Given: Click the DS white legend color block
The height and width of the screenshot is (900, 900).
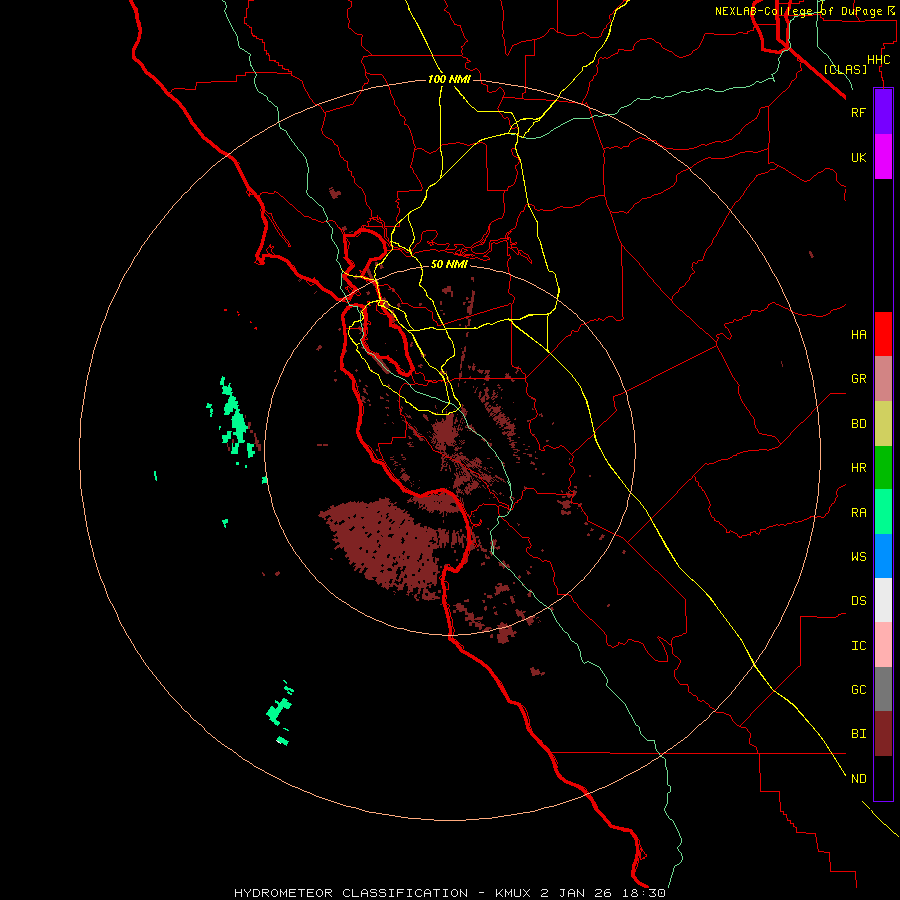Looking at the screenshot, I should pyautogui.click(x=883, y=600).
